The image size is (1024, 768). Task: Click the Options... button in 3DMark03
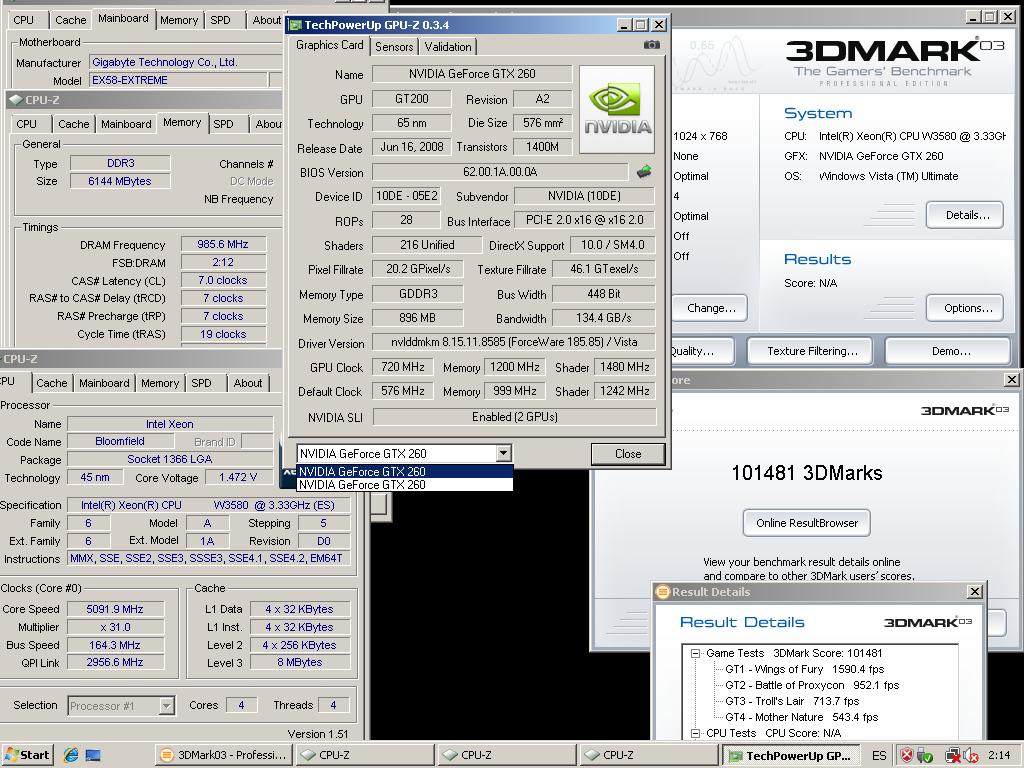[965, 308]
